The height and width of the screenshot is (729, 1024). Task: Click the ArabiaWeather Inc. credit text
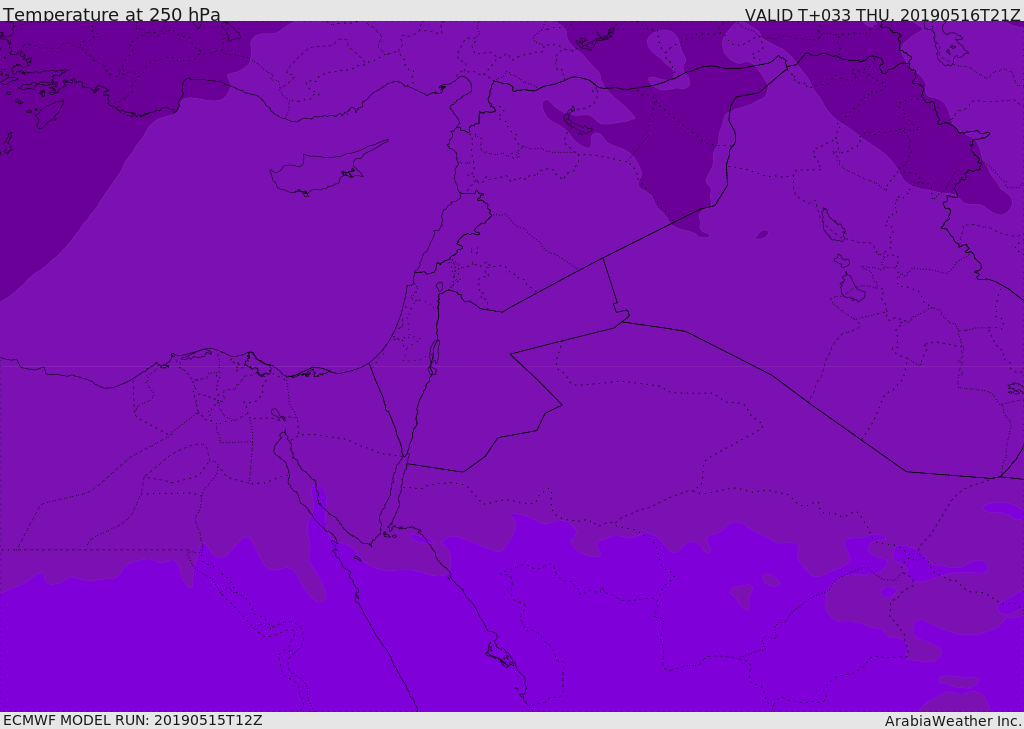[952, 721]
